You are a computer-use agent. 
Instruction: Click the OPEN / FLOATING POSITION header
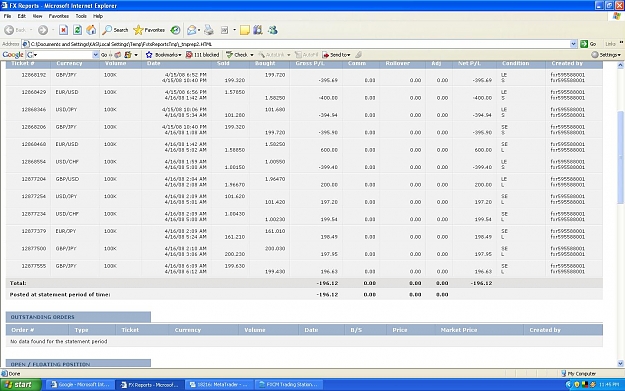tap(78, 363)
